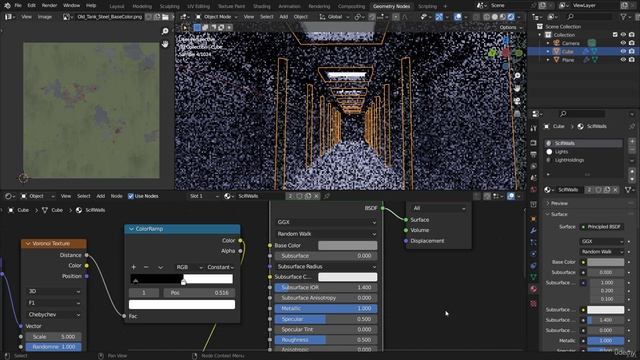
Task: Click Base Color swatch in Principled node
Action: pos(347,245)
